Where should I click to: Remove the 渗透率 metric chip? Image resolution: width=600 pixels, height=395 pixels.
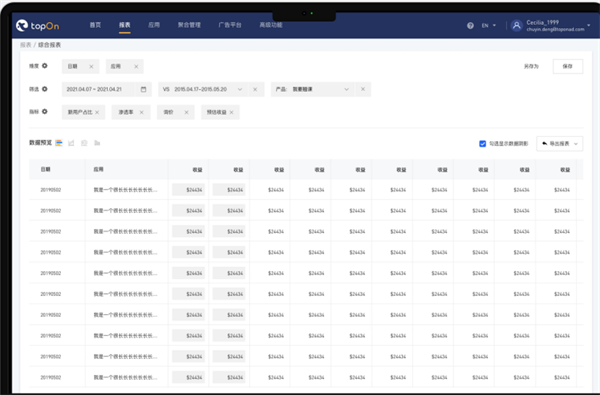[x=142, y=112]
